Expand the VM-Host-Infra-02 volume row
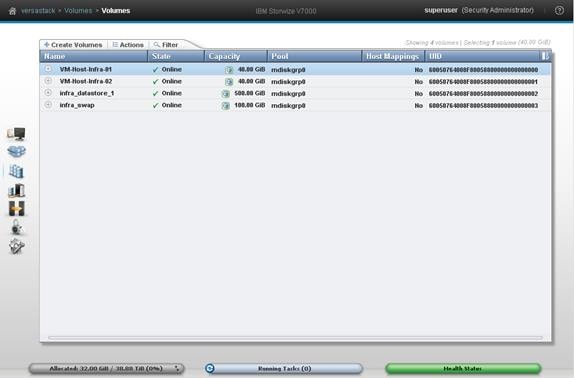This screenshot has height=378, width=574. click(x=48, y=81)
